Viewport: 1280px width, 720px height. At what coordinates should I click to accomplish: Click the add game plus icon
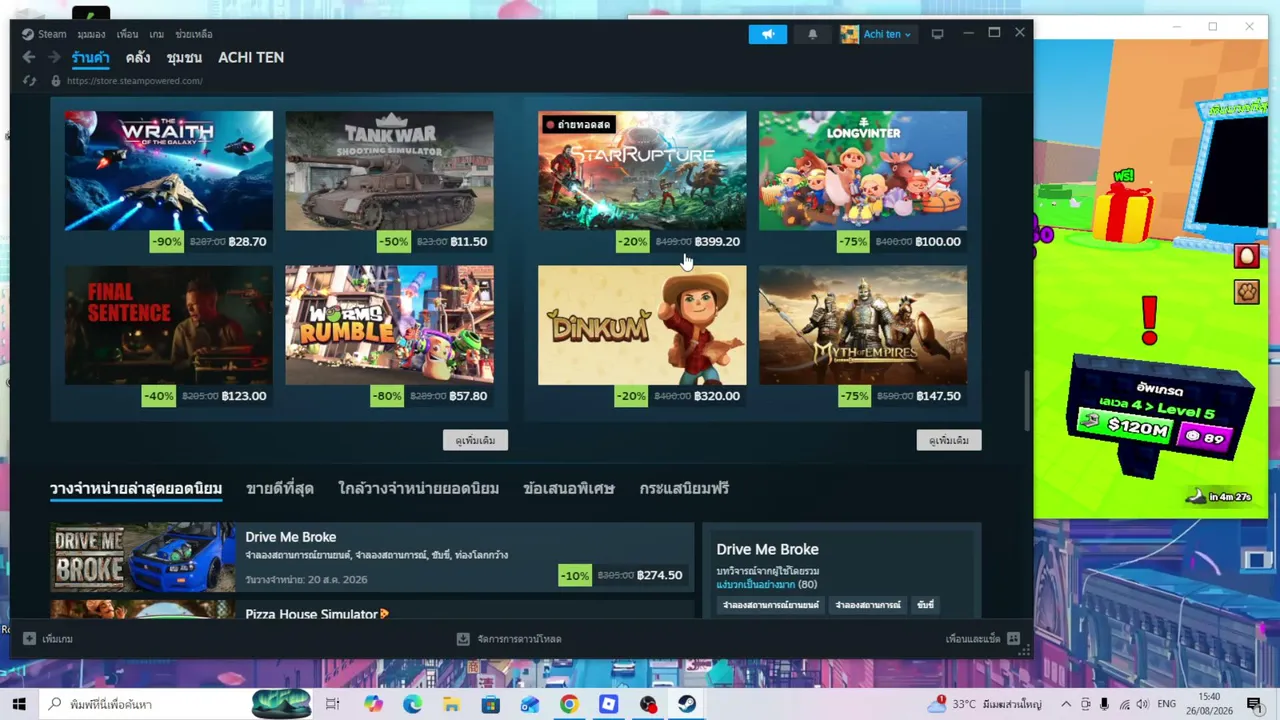(29, 638)
